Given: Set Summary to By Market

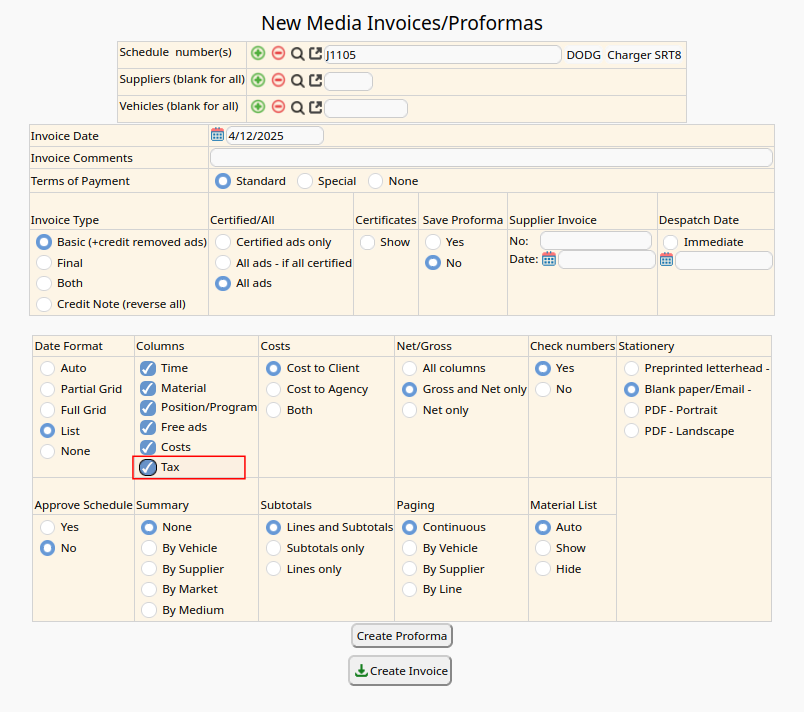Looking at the screenshot, I should pyautogui.click(x=150, y=589).
